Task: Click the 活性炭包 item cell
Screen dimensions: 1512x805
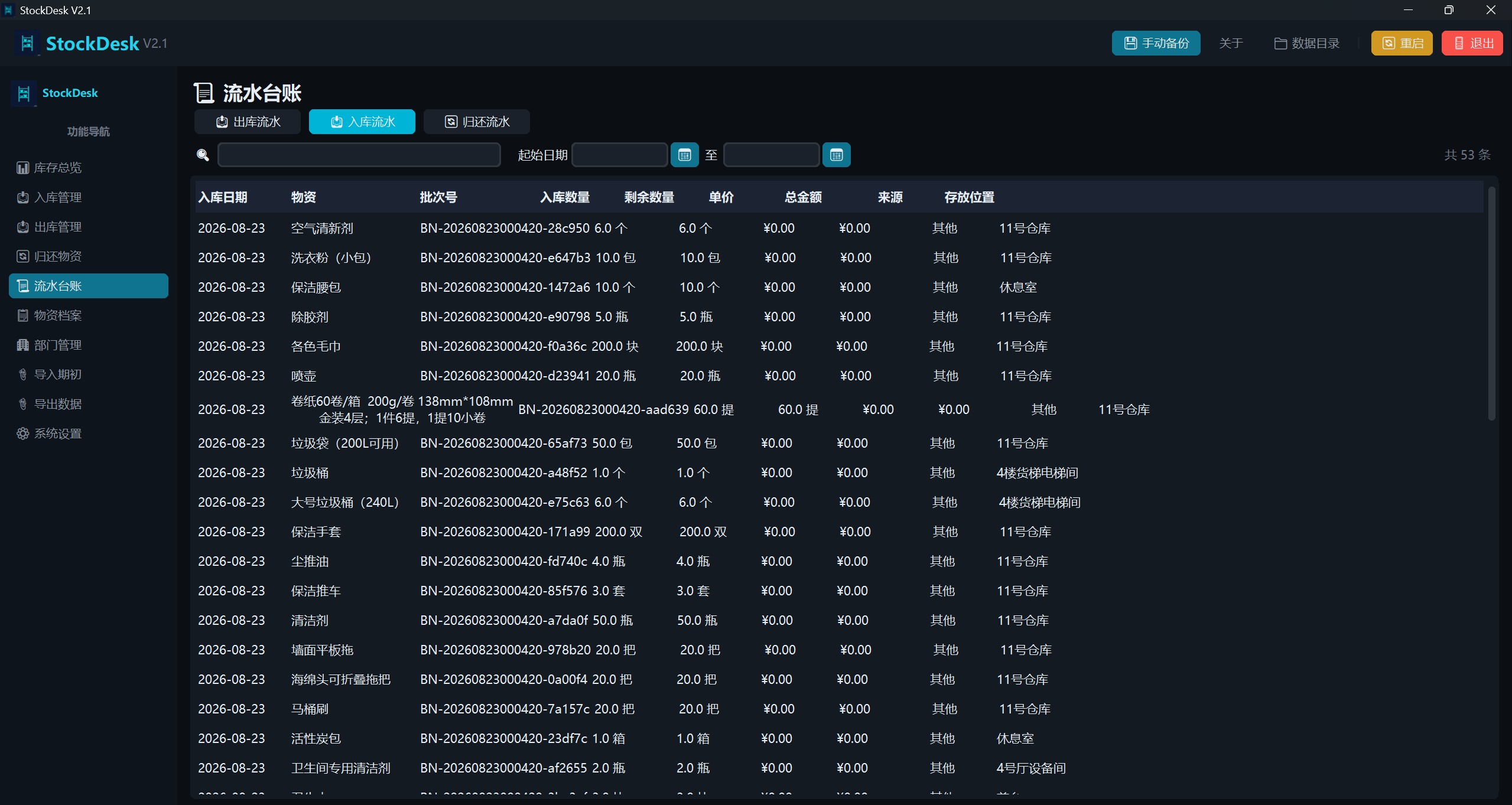Action: pyautogui.click(x=316, y=738)
